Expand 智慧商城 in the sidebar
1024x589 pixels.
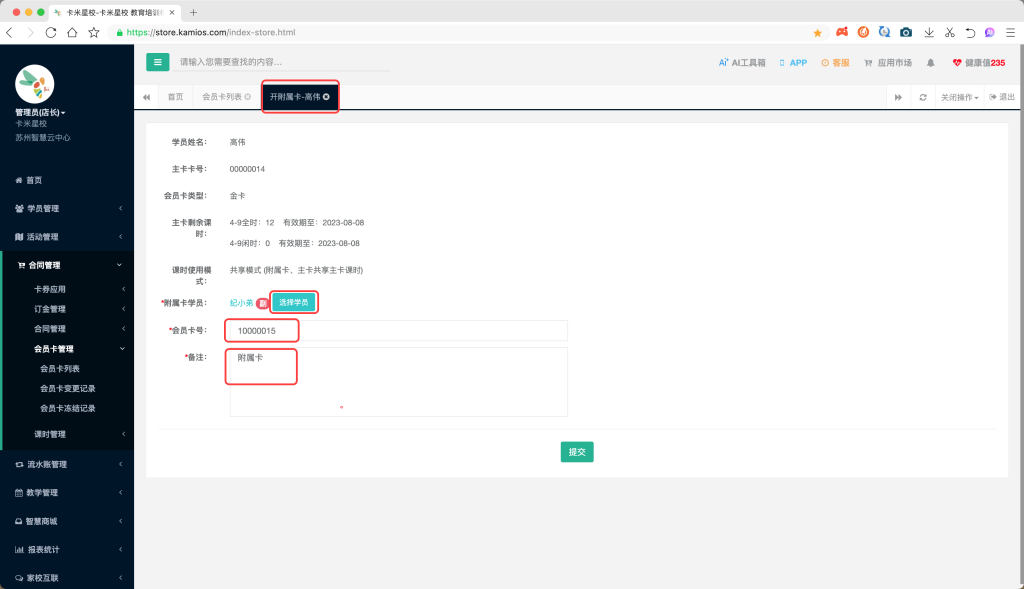[67, 521]
